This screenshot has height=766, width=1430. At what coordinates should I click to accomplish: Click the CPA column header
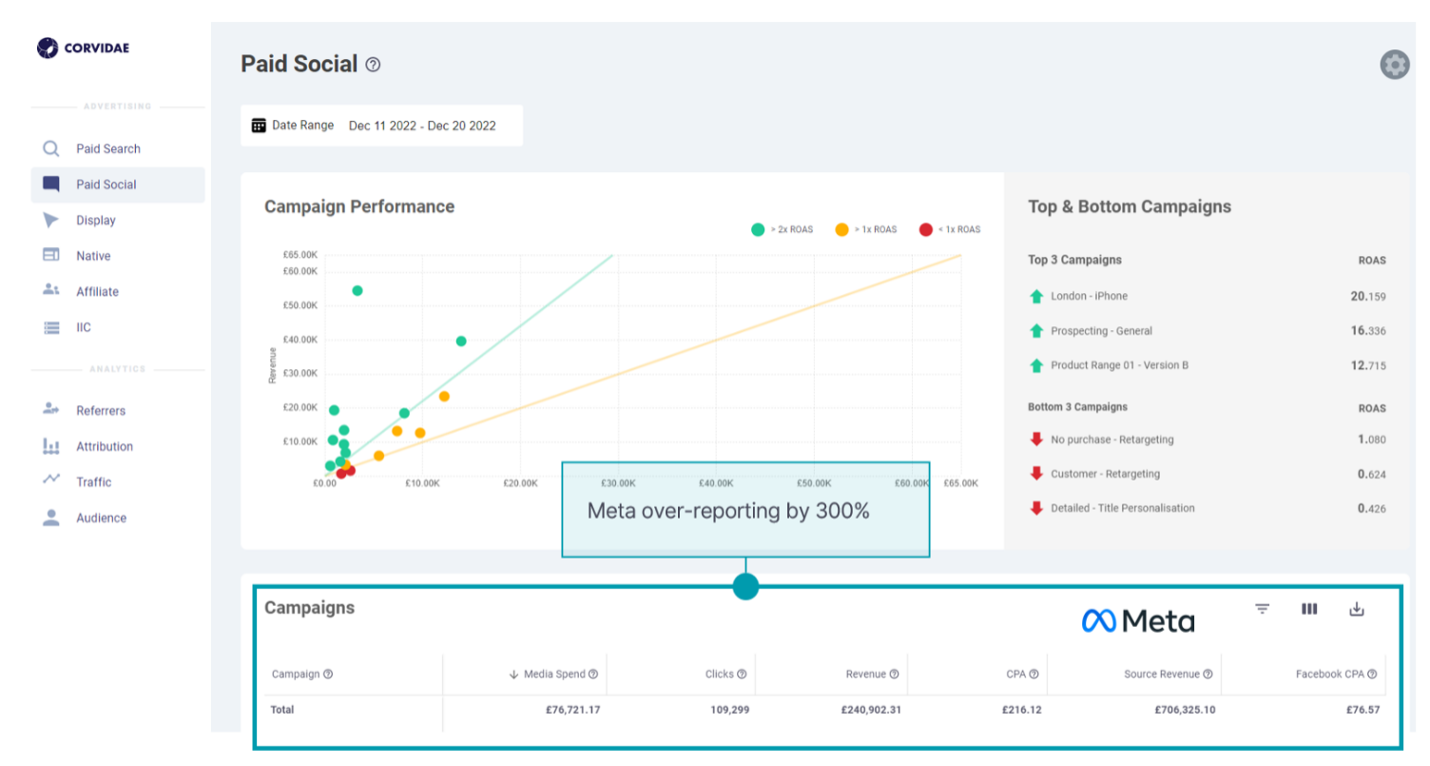[1016, 674]
